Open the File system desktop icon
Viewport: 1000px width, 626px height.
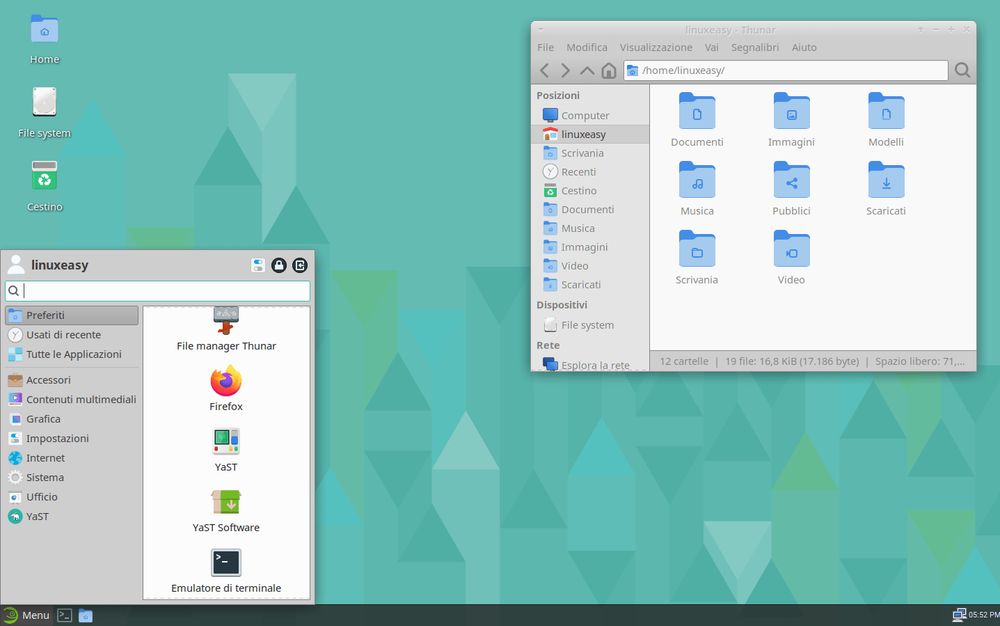coord(45,102)
